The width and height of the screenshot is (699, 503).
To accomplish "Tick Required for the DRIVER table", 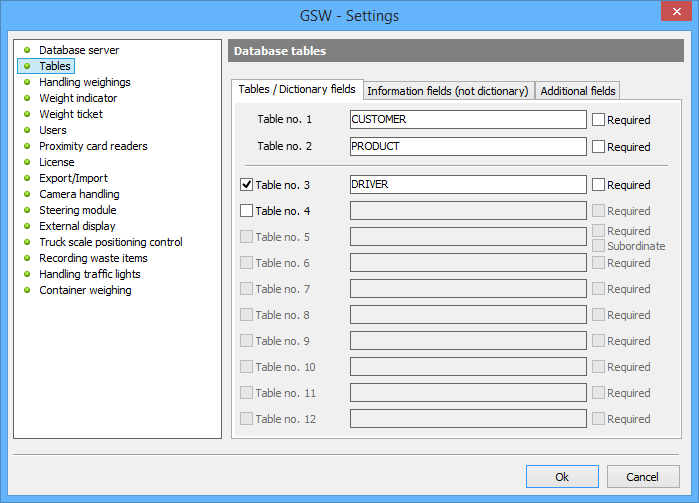I will point(598,185).
